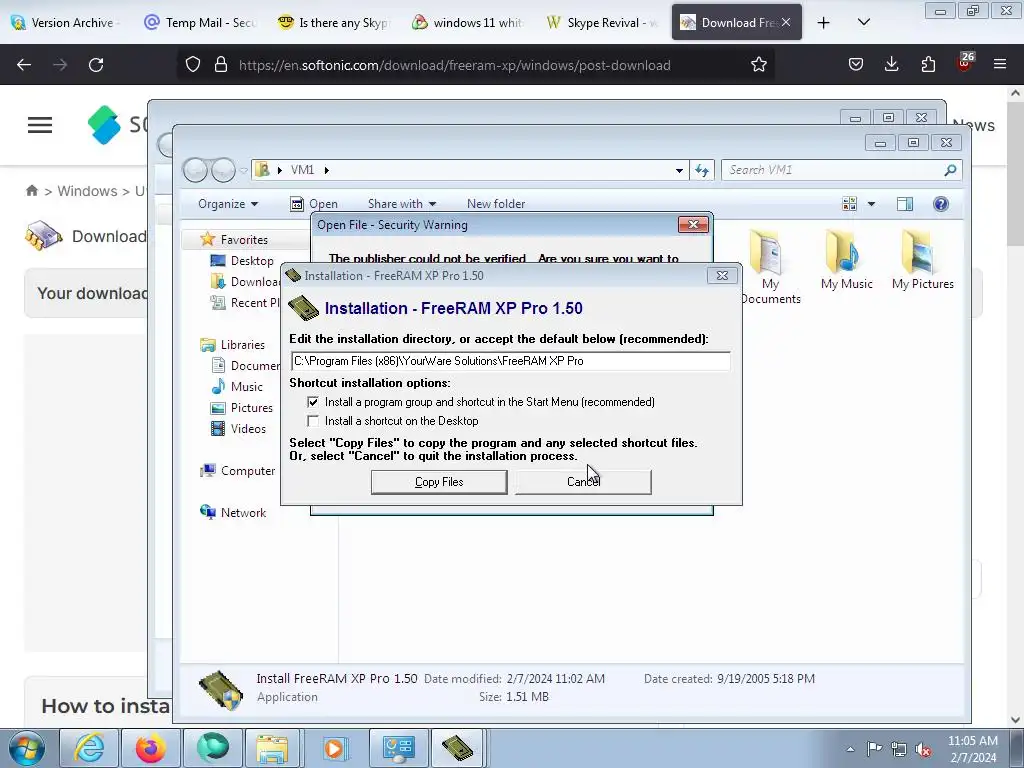The width and height of the screenshot is (1024, 768).
Task: Click the browser page vertical scrollbar
Action: click(1015, 172)
